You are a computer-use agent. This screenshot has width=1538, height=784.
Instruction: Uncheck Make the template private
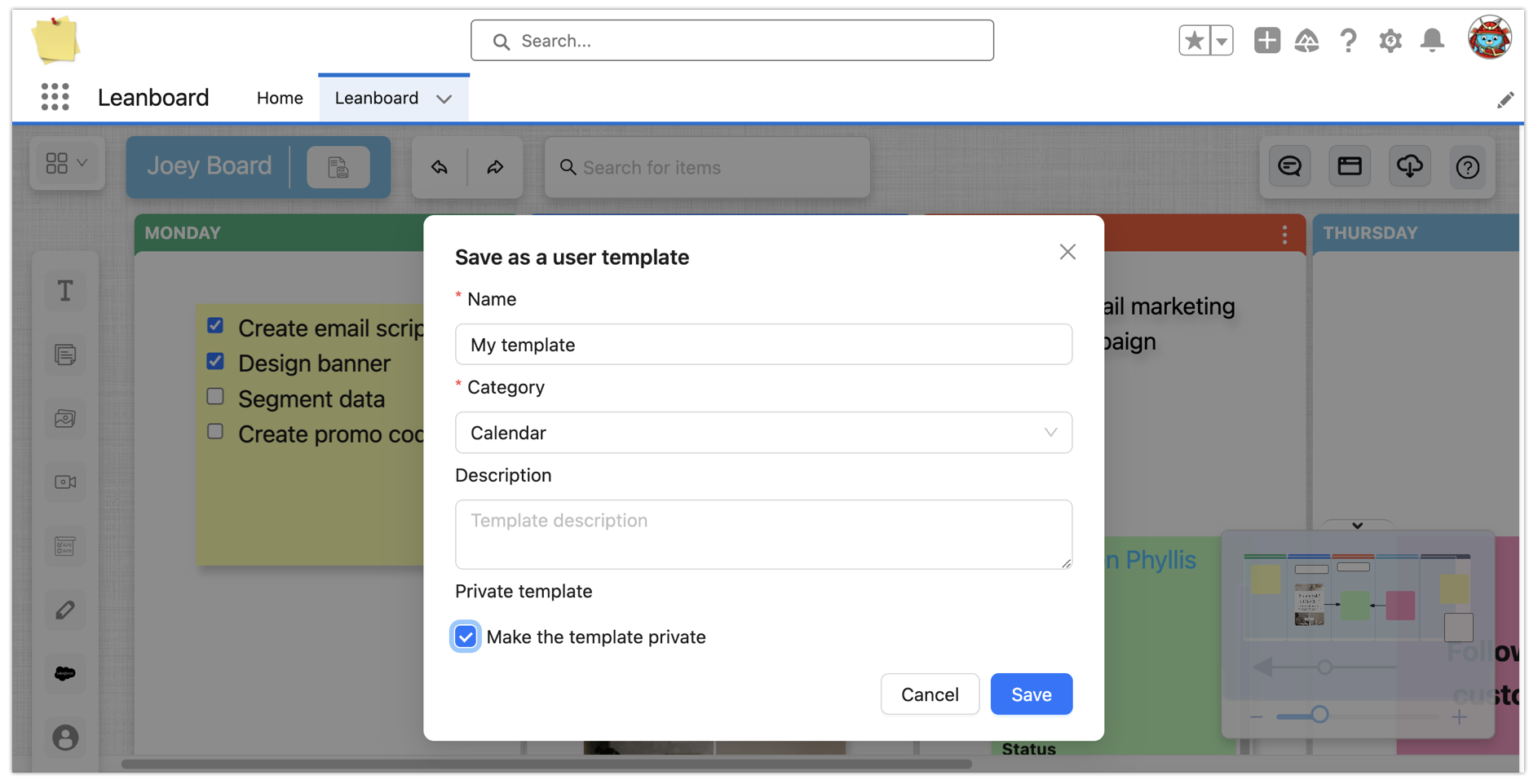pos(466,636)
